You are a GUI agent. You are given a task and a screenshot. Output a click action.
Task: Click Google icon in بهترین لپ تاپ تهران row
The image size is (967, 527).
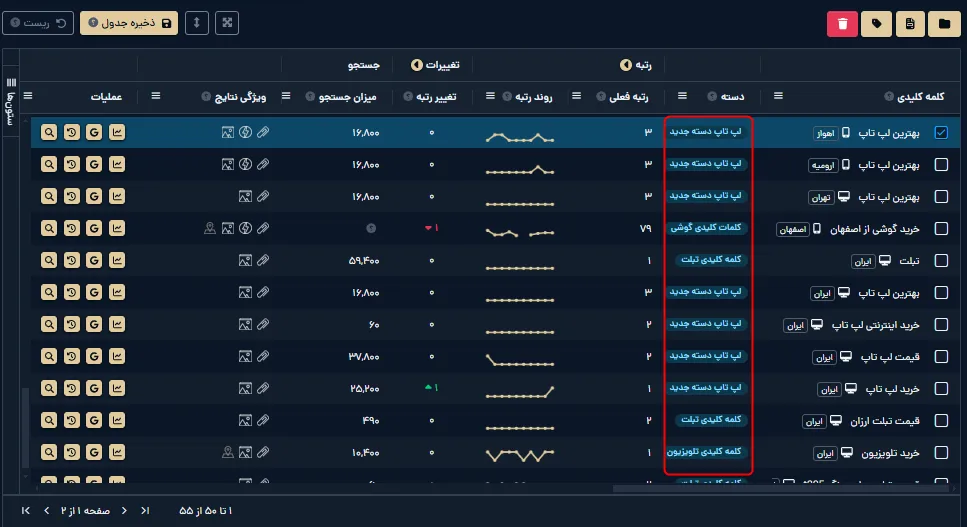94,196
